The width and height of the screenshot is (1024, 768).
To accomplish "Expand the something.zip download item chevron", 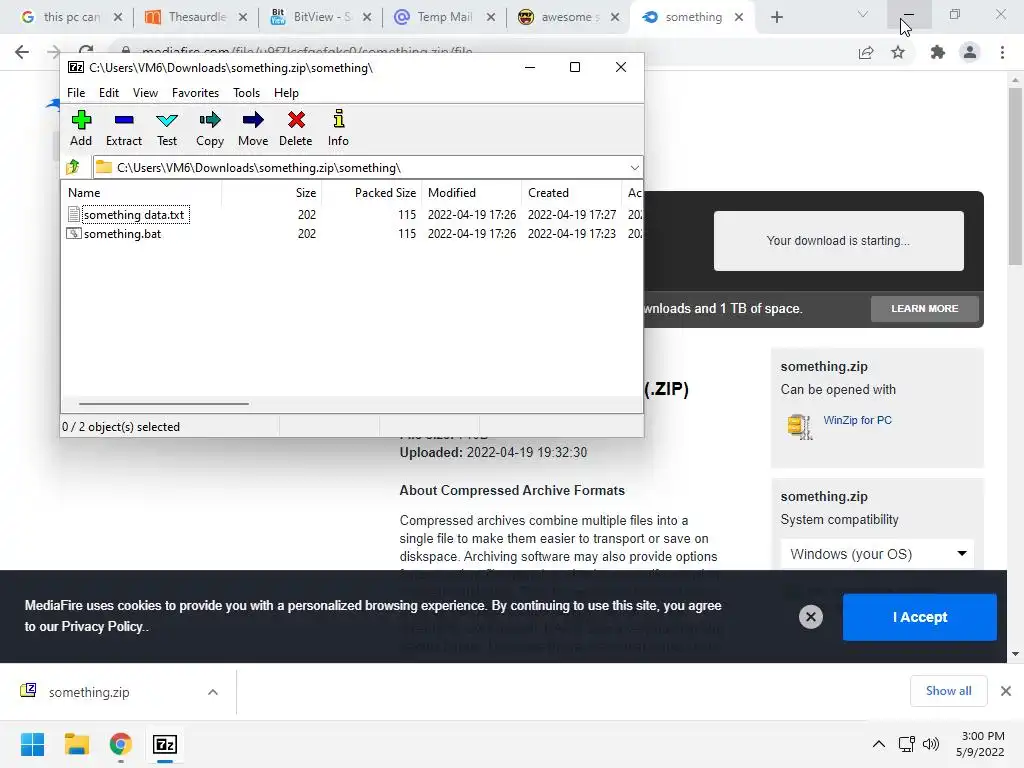I will pyautogui.click(x=213, y=692).
